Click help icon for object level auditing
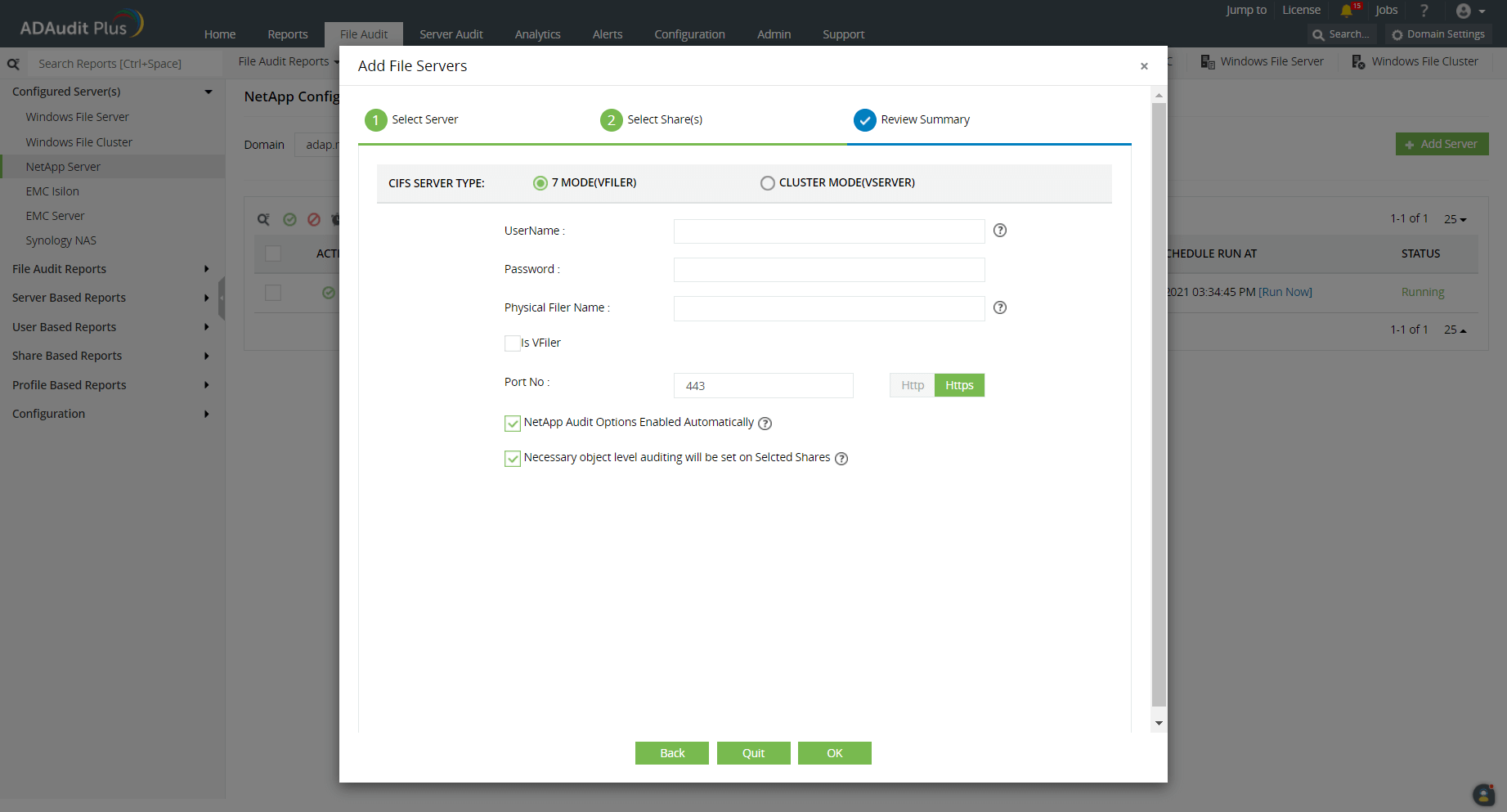The width and height of the screenshot is (1507, 812). tap(841, 459)
